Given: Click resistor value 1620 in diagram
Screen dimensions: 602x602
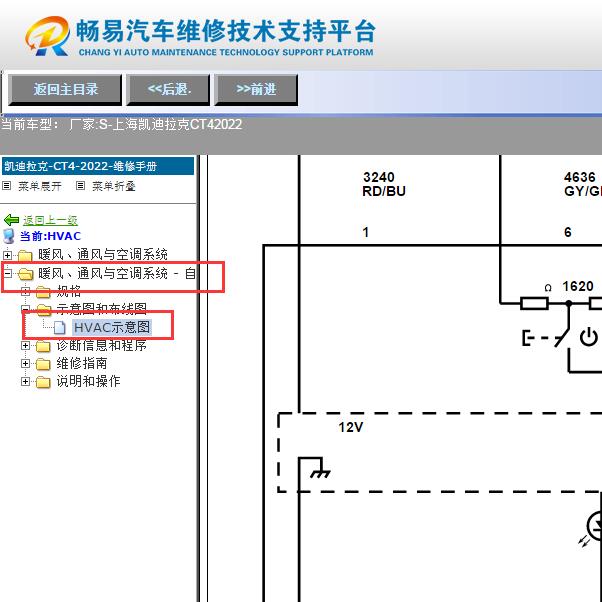Looking at the screenshot, I should coord(578,286).
